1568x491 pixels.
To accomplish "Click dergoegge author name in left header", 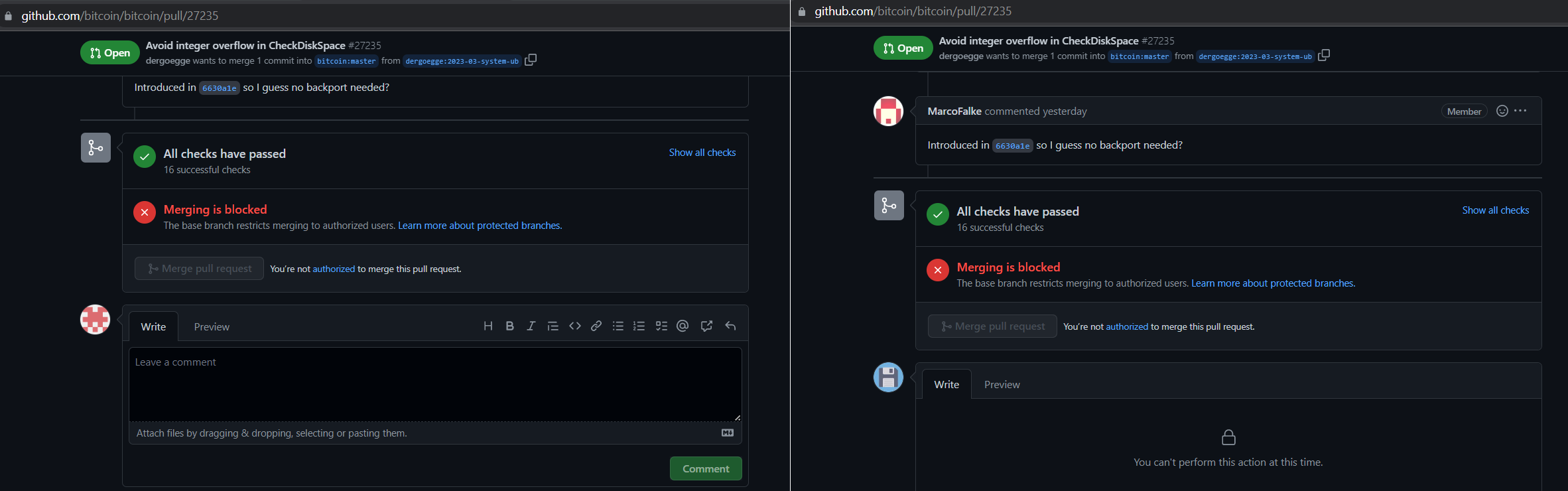I will (168, 60).
